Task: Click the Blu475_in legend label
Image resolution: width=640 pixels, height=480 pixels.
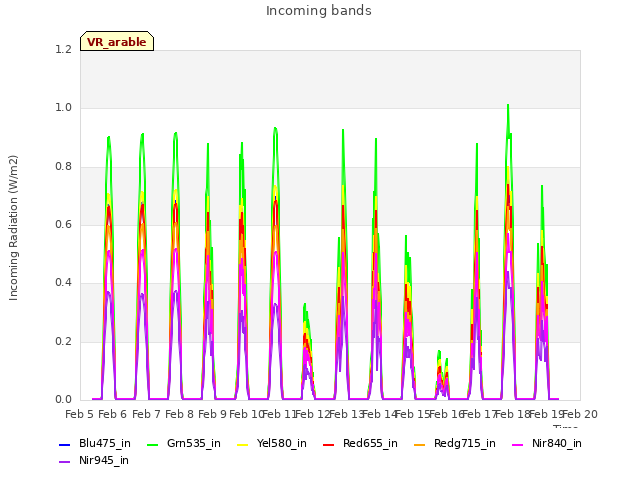Action: [x=105, y=443]
